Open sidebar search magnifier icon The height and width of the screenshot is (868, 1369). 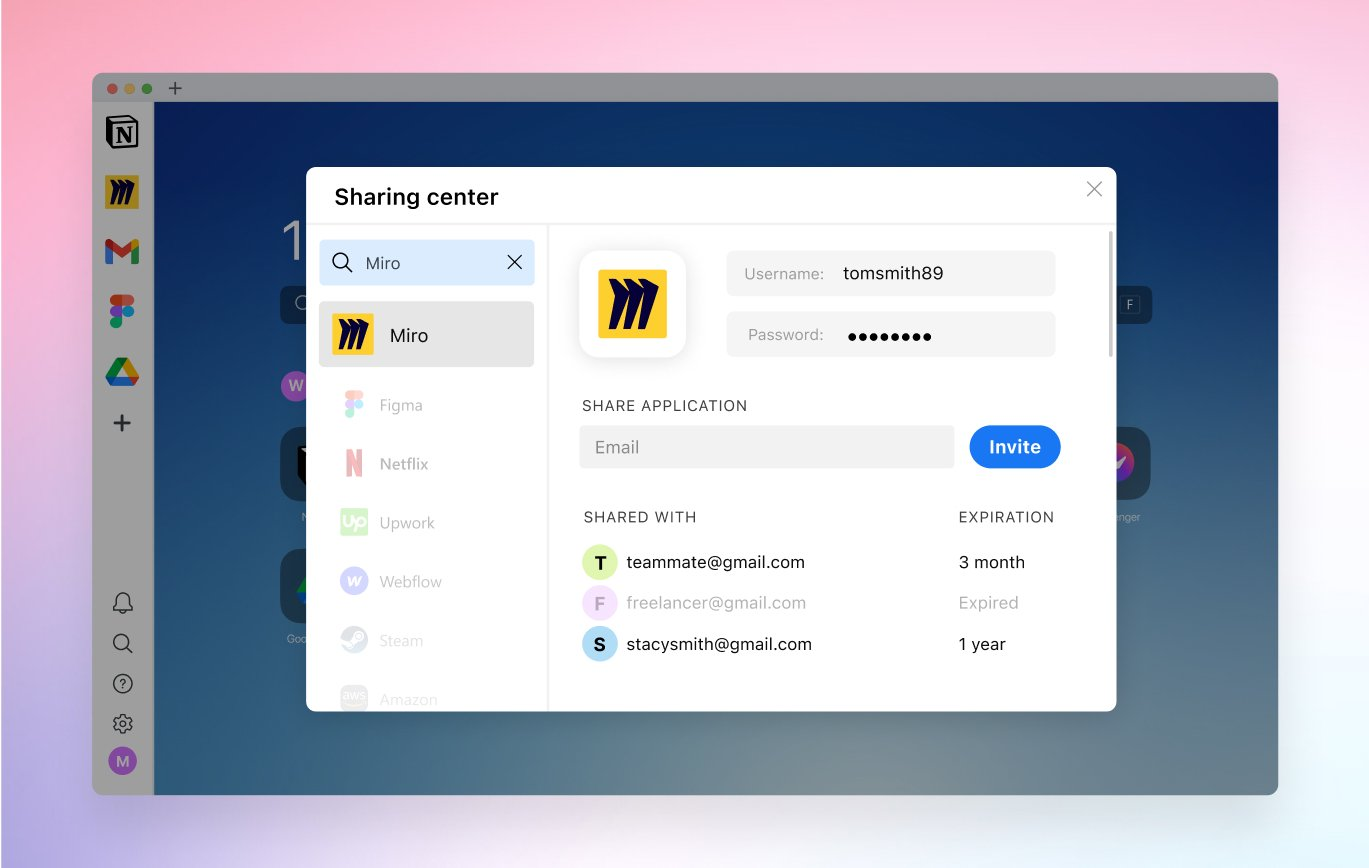tap(122, 643)
